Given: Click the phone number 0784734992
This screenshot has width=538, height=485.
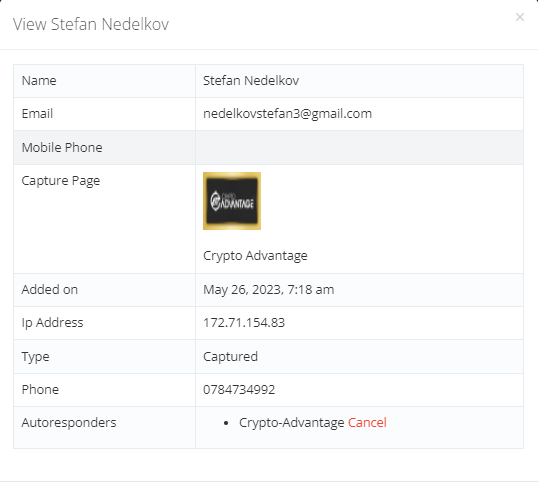Looking at the screenshot, I should click(239, 390).
